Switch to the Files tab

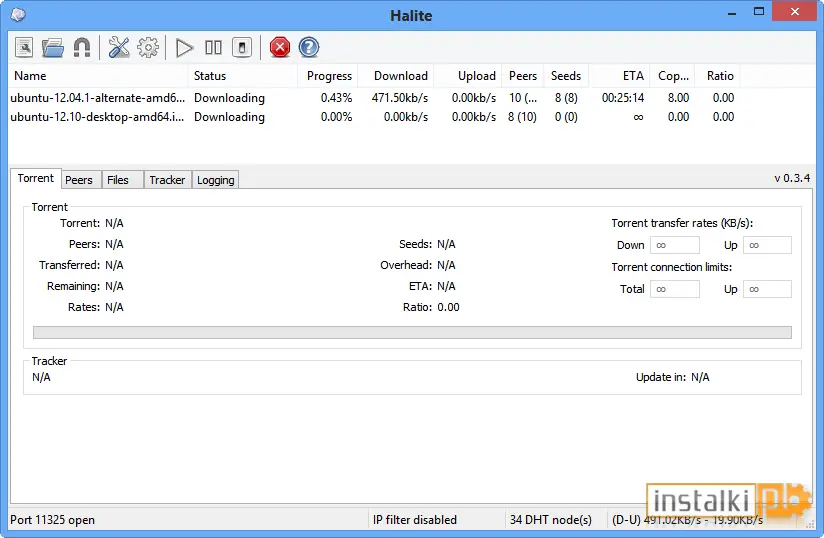(x=118, y=180)
